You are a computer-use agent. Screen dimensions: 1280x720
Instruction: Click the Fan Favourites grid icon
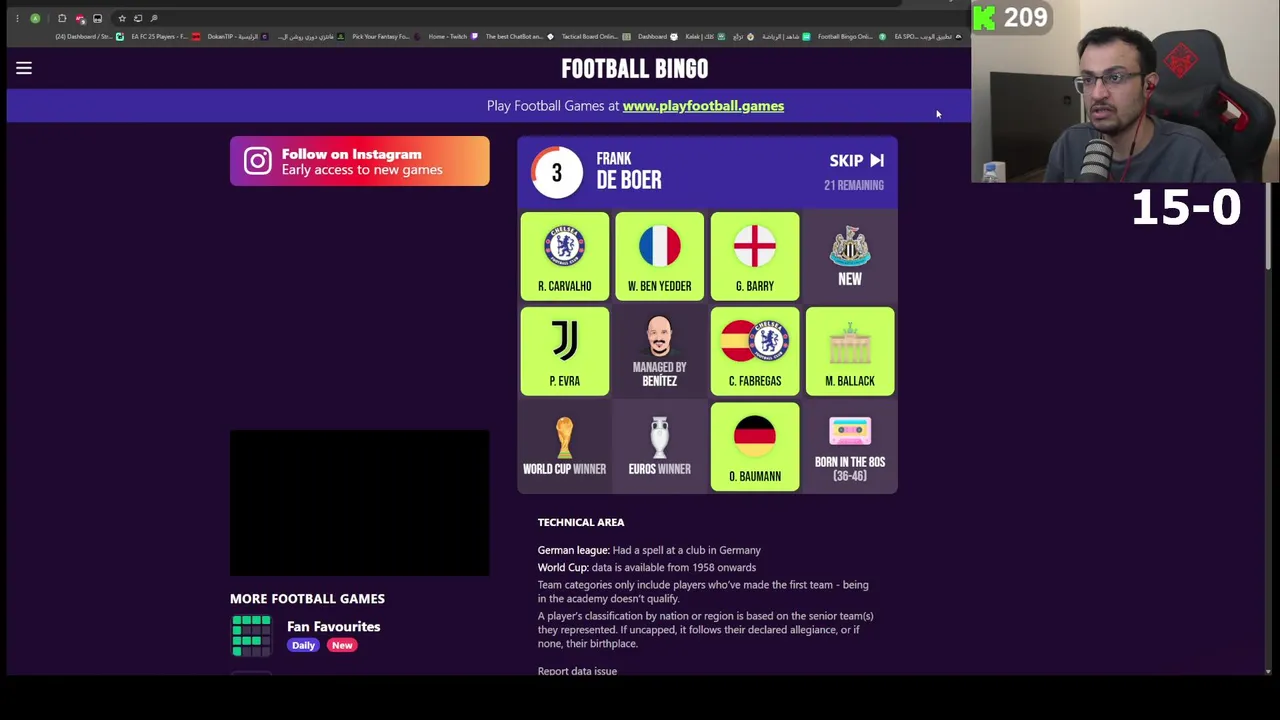(251, 636)
